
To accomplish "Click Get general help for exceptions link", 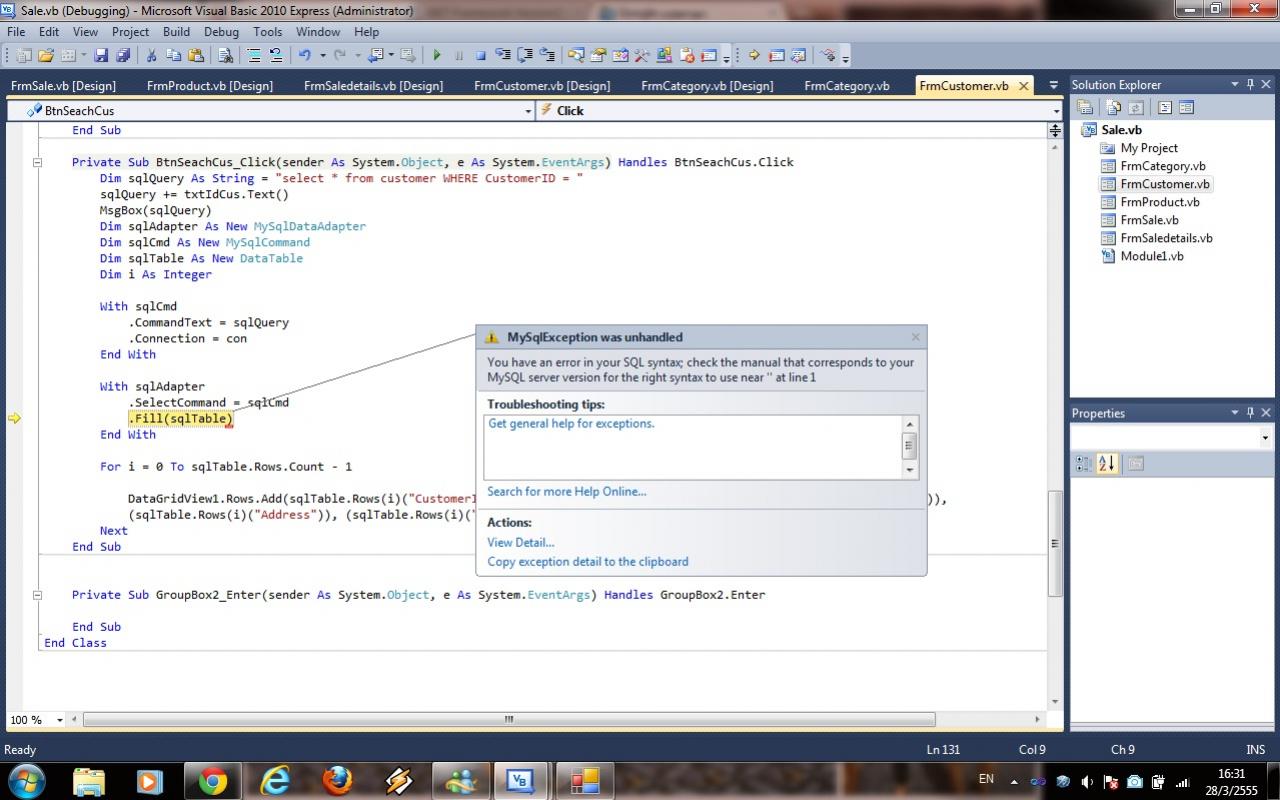I will 571,424.
